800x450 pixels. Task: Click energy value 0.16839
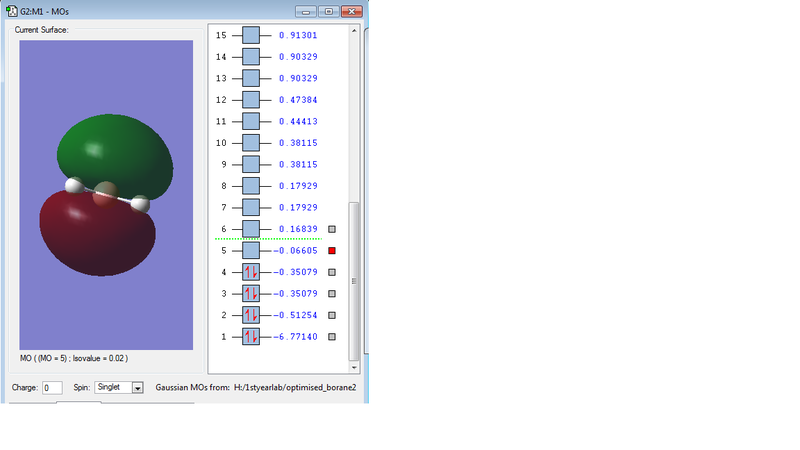point(298,229)
